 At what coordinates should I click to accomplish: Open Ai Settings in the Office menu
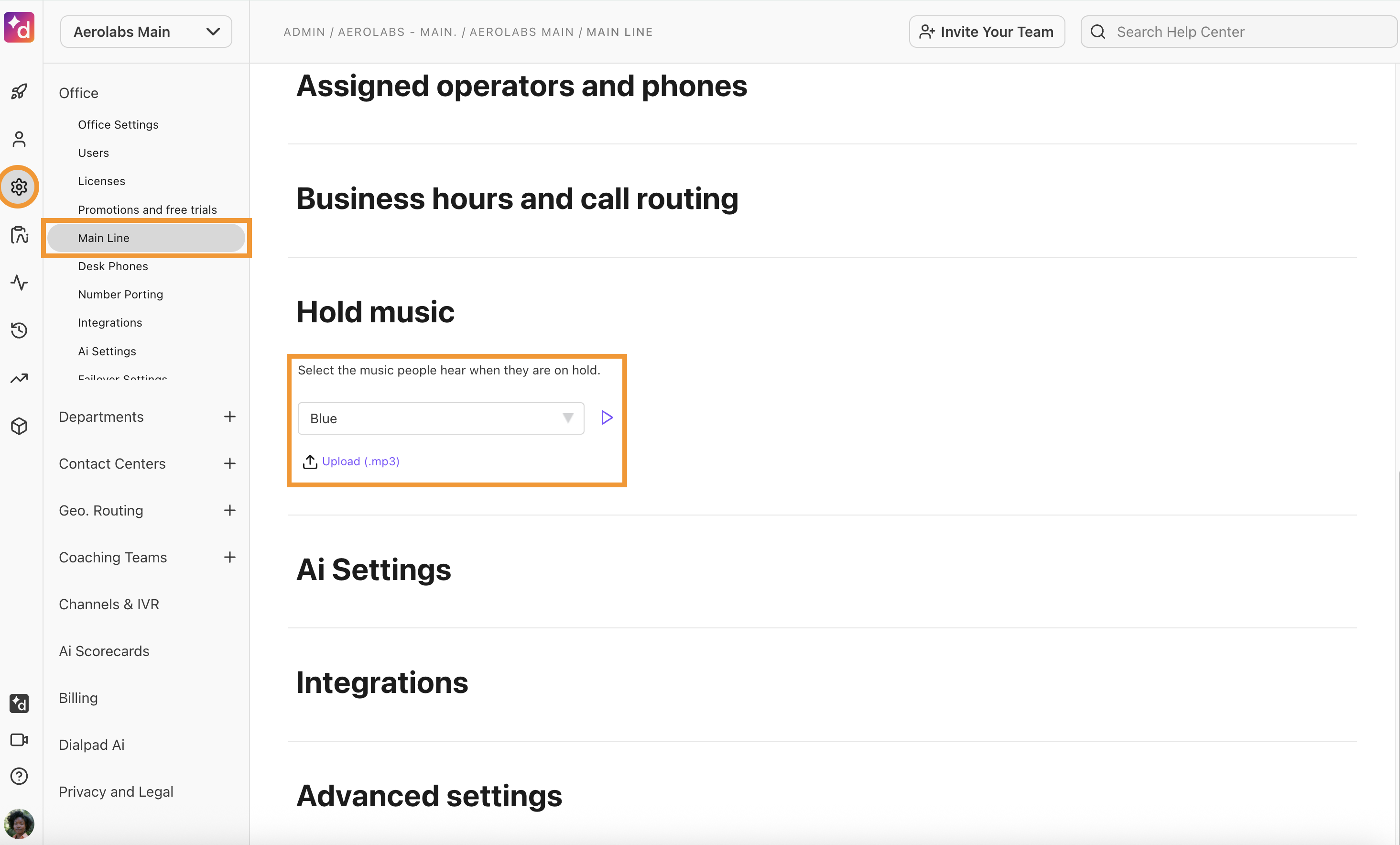click(107, 351)
